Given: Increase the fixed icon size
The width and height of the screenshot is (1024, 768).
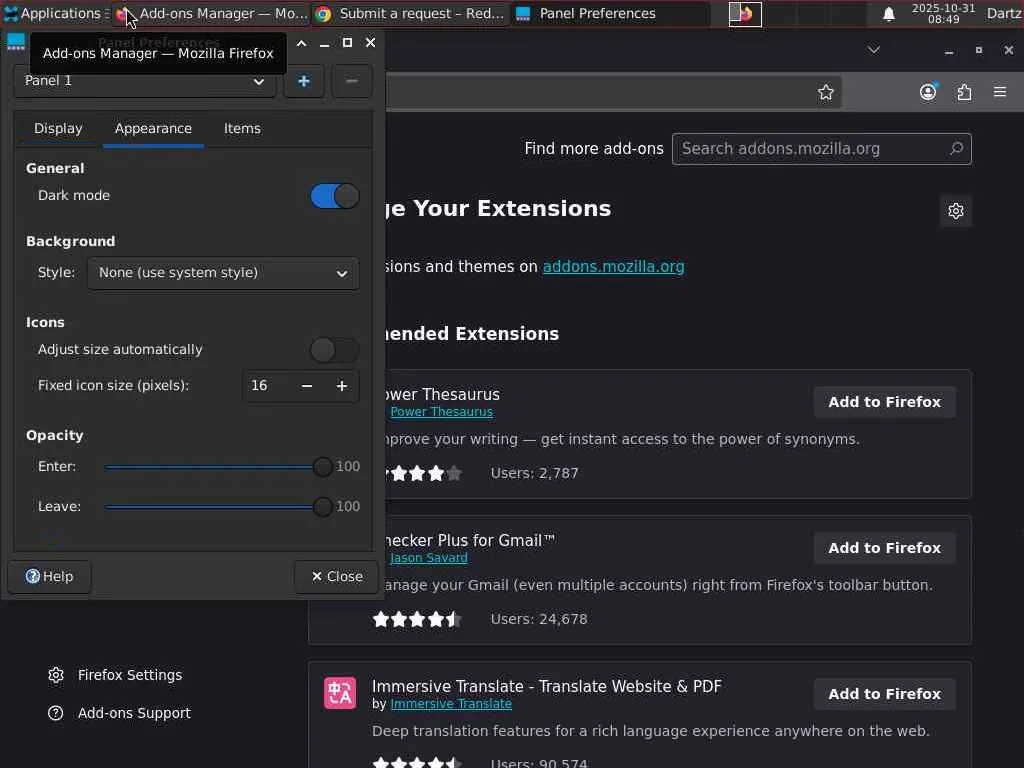Looking at the screenshot, I should coord(342,386).
